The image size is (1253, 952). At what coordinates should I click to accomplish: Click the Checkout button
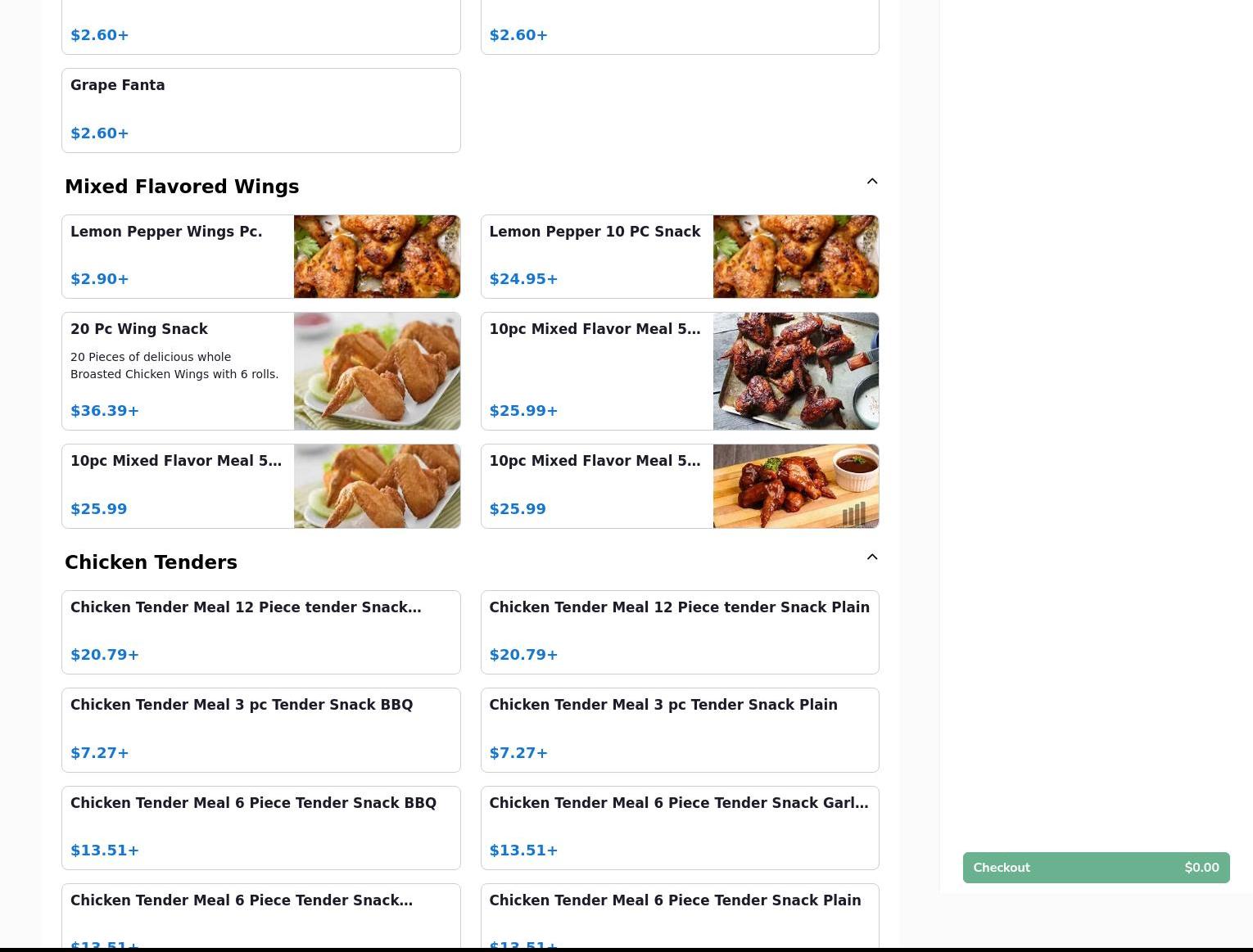[x=1096, y=868]
